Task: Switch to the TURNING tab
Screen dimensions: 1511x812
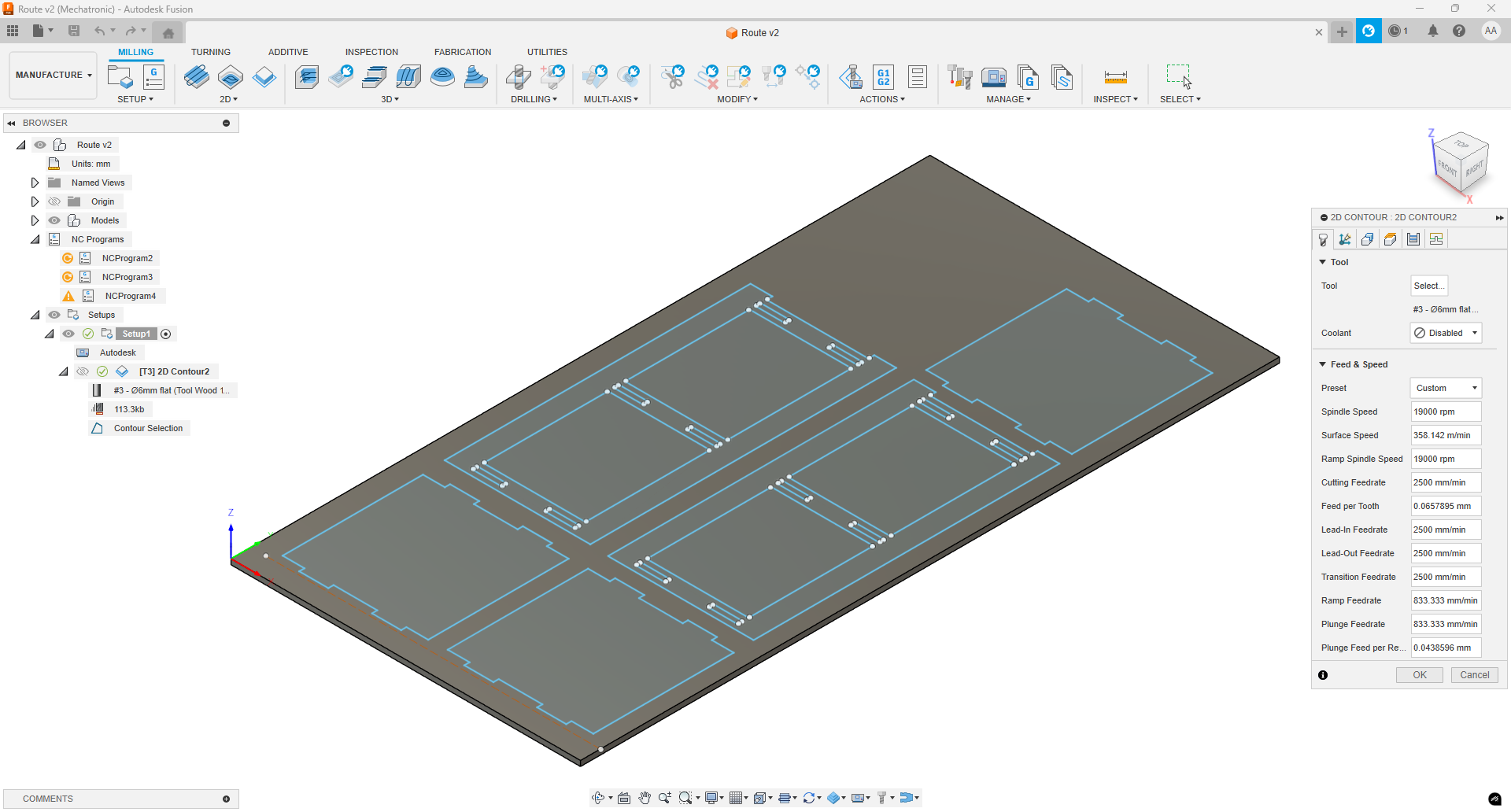Action: click(x=211, y=52)
